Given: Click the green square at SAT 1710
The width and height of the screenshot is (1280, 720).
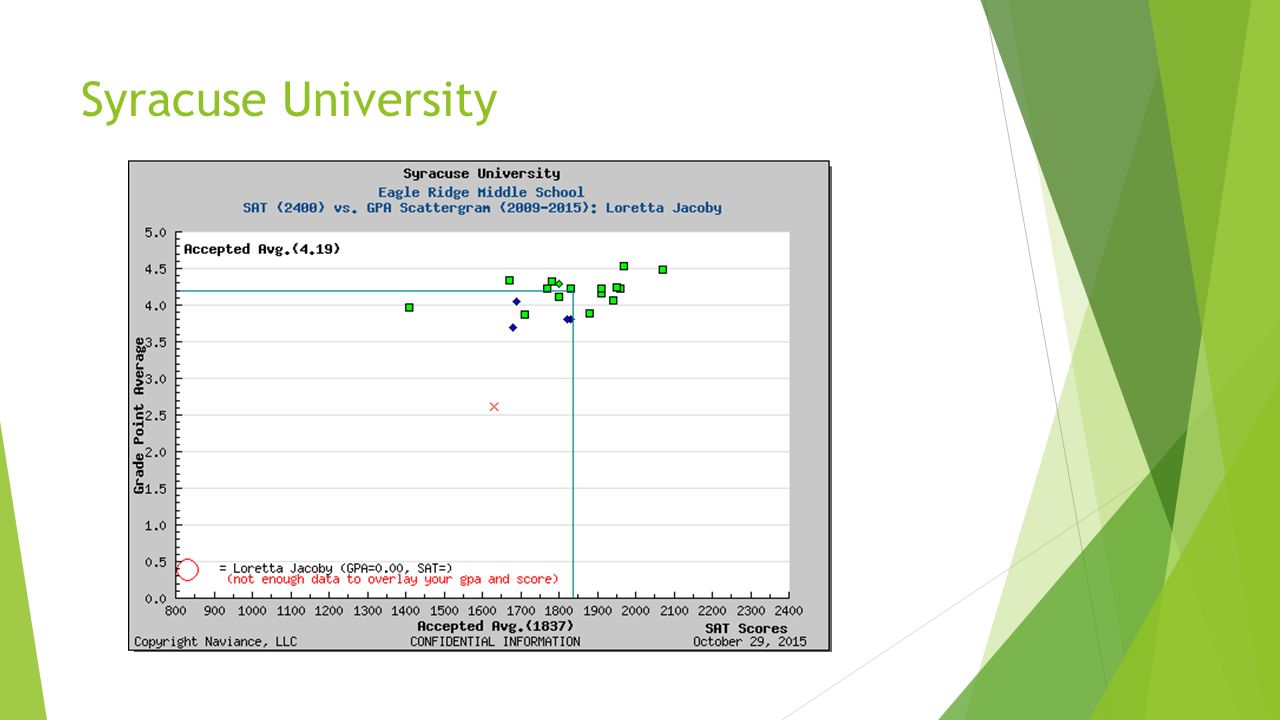Looking at the screenshot, I should pos(524,314).
